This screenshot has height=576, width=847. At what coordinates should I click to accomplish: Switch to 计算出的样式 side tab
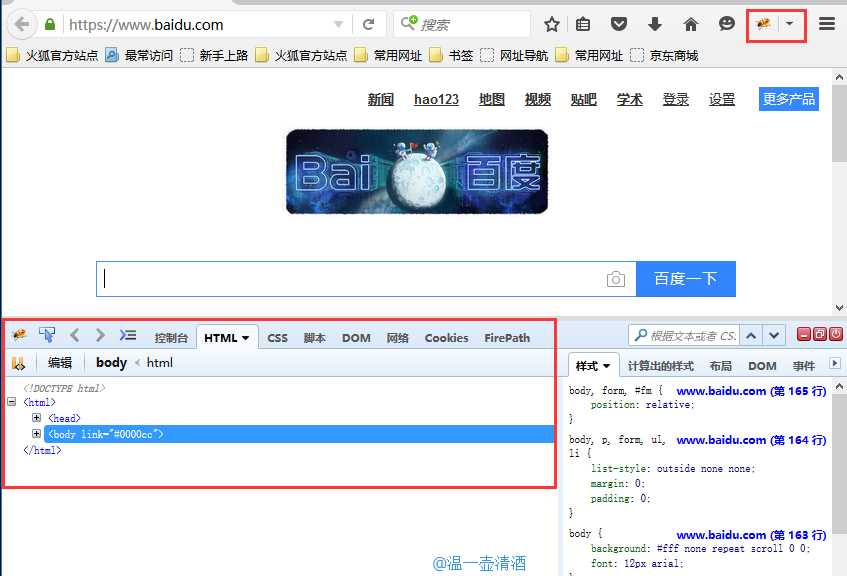(x=661, y=366)
